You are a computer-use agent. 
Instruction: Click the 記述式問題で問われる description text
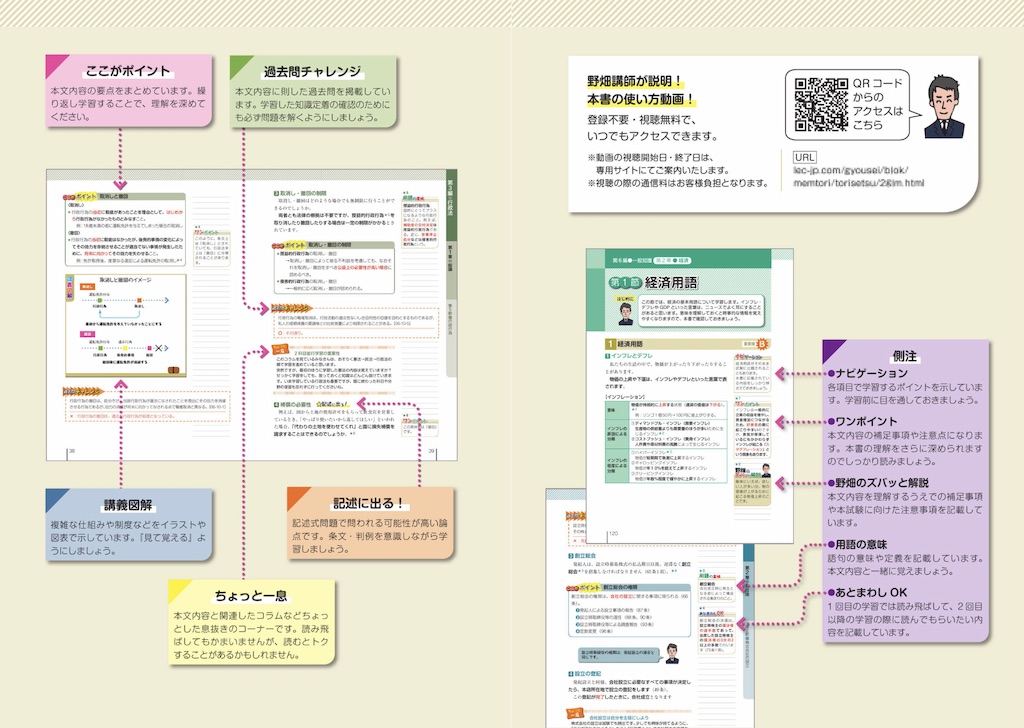[x=370, y=536]
